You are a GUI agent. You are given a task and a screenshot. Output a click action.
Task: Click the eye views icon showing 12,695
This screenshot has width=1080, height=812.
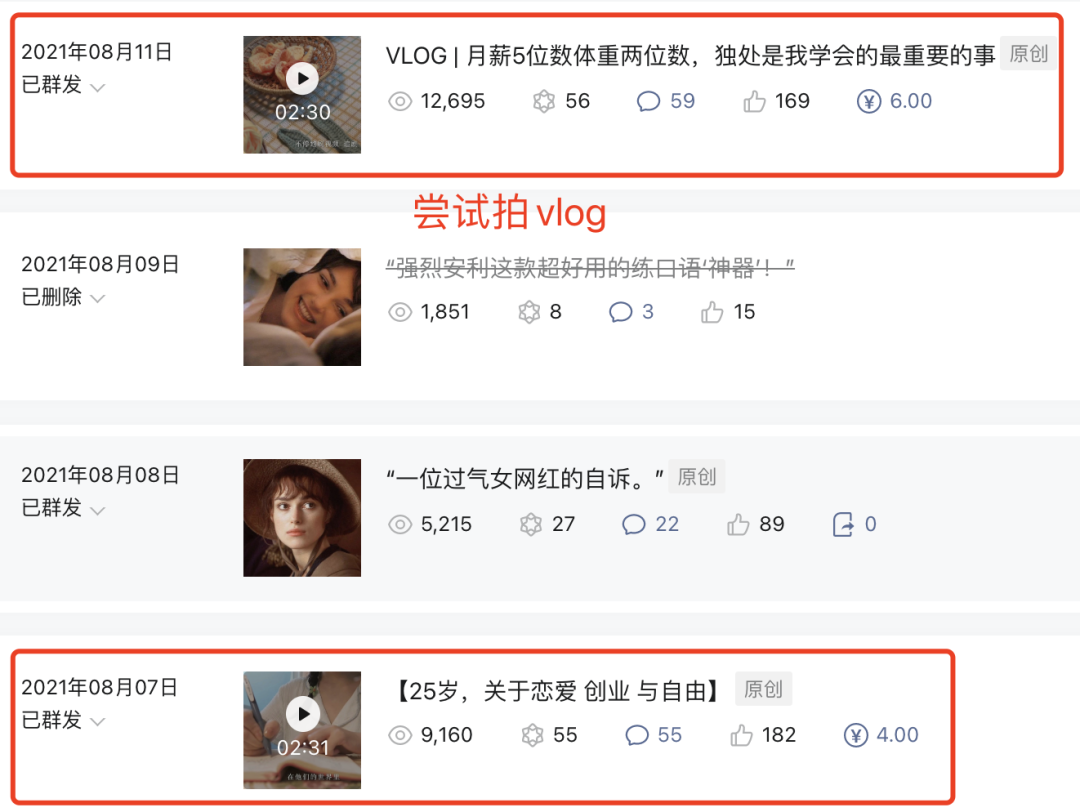[x=399, y=101]
